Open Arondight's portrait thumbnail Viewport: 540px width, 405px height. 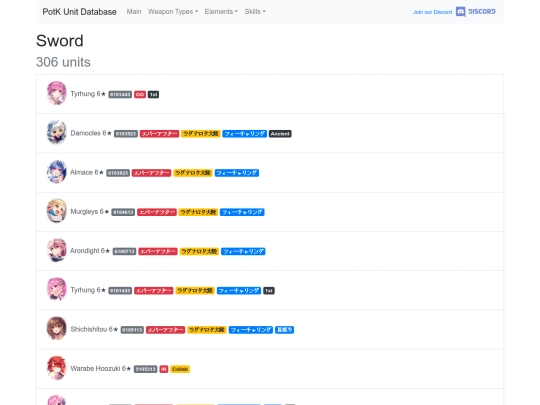point(56,250)
